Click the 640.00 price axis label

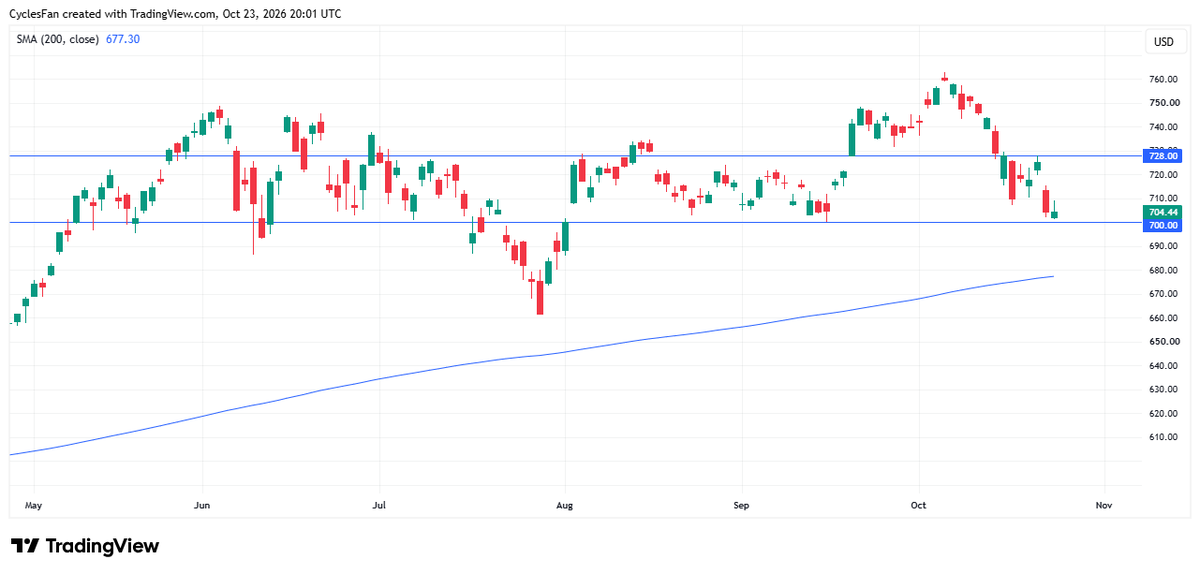pos(1162,365)
